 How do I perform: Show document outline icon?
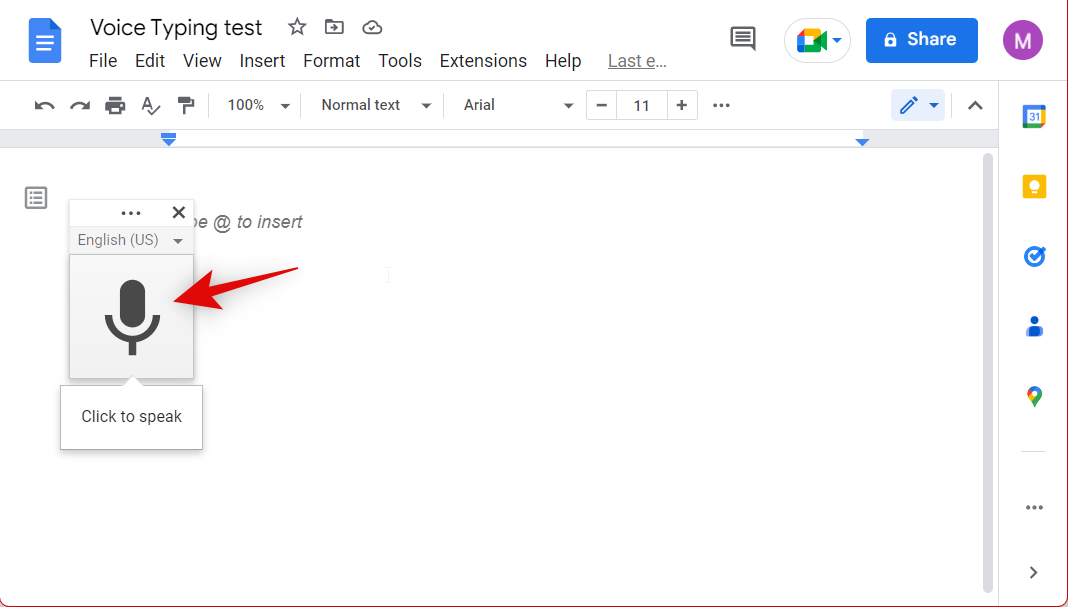pyautogui.click(x=36, y=198)
